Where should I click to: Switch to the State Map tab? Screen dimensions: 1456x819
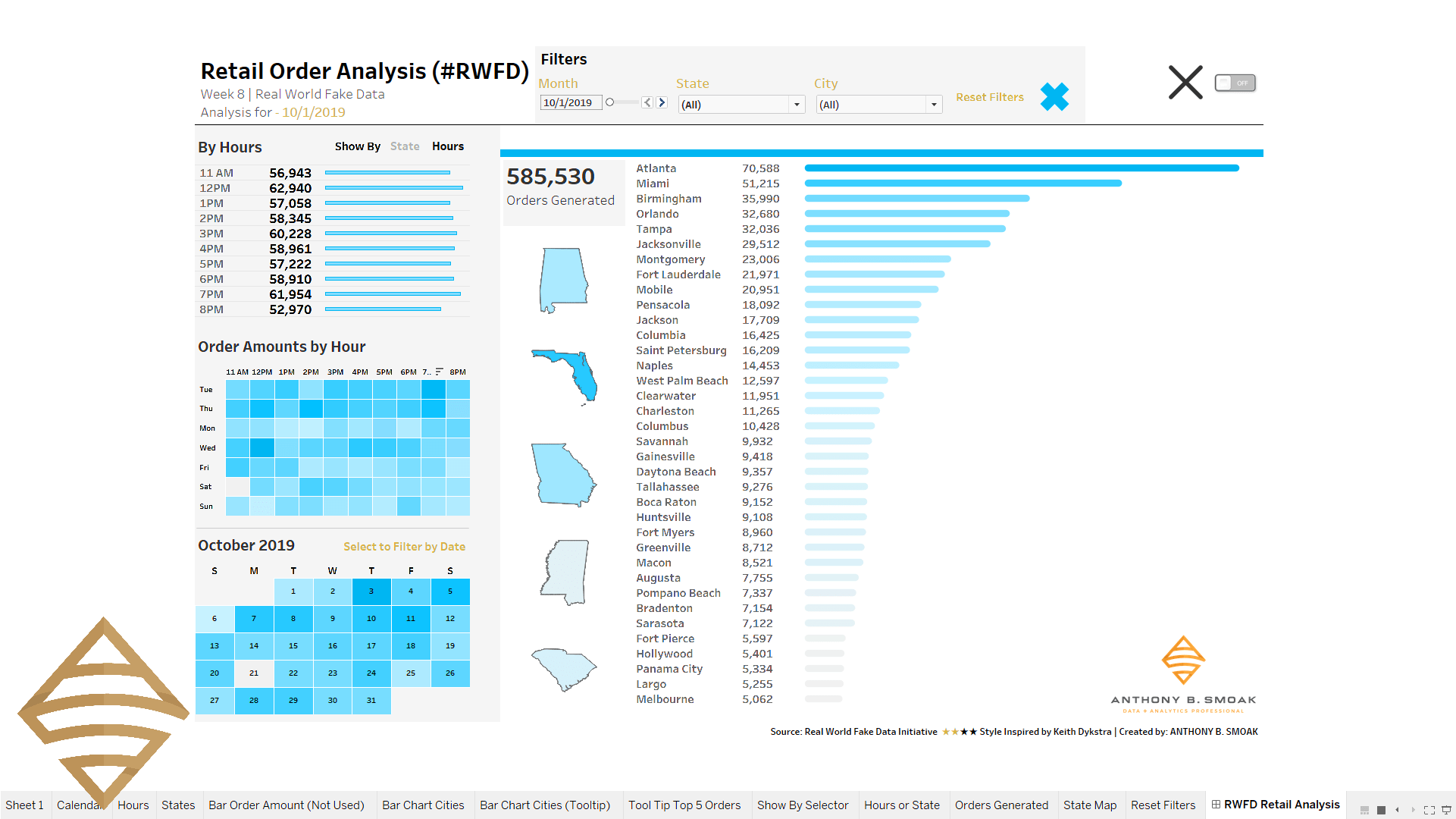point(1089,805)
